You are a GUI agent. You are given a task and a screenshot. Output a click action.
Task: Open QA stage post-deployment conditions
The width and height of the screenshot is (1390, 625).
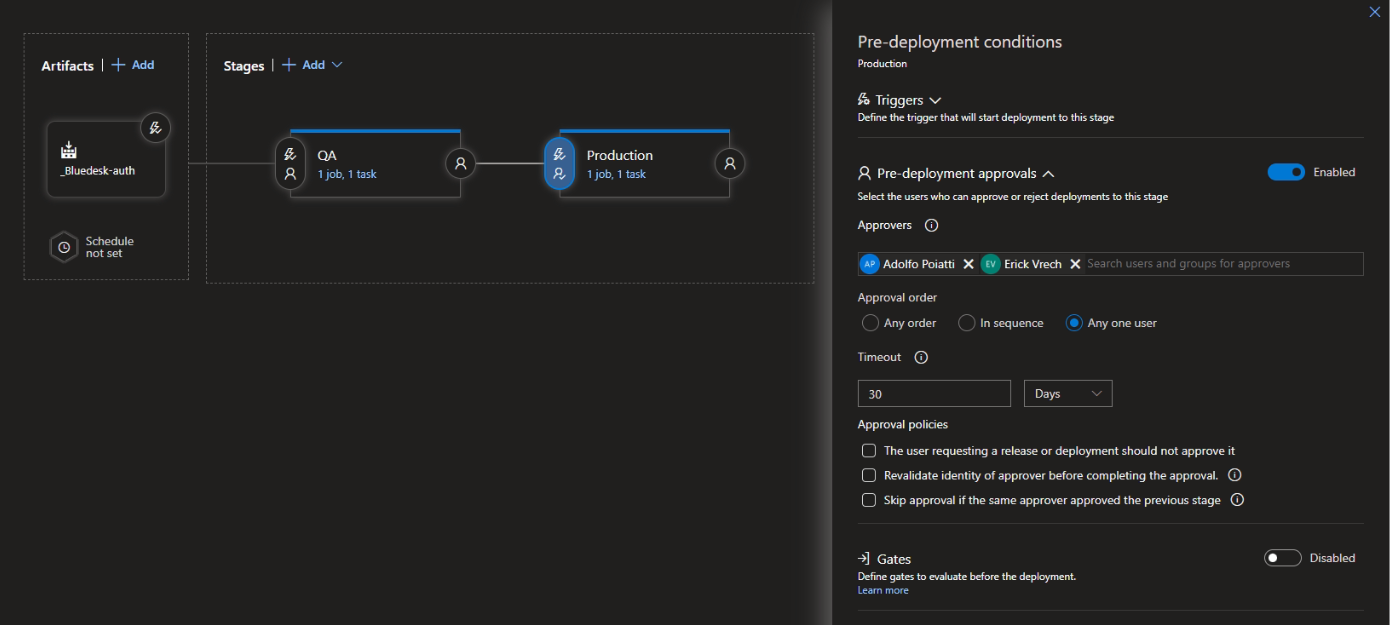[x=460, y=163]
